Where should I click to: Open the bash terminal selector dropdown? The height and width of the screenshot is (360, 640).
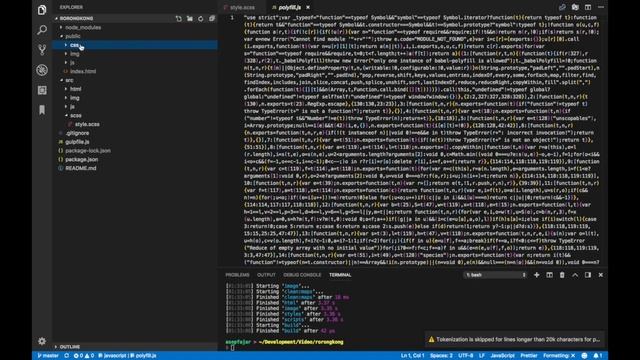(496, 275)
